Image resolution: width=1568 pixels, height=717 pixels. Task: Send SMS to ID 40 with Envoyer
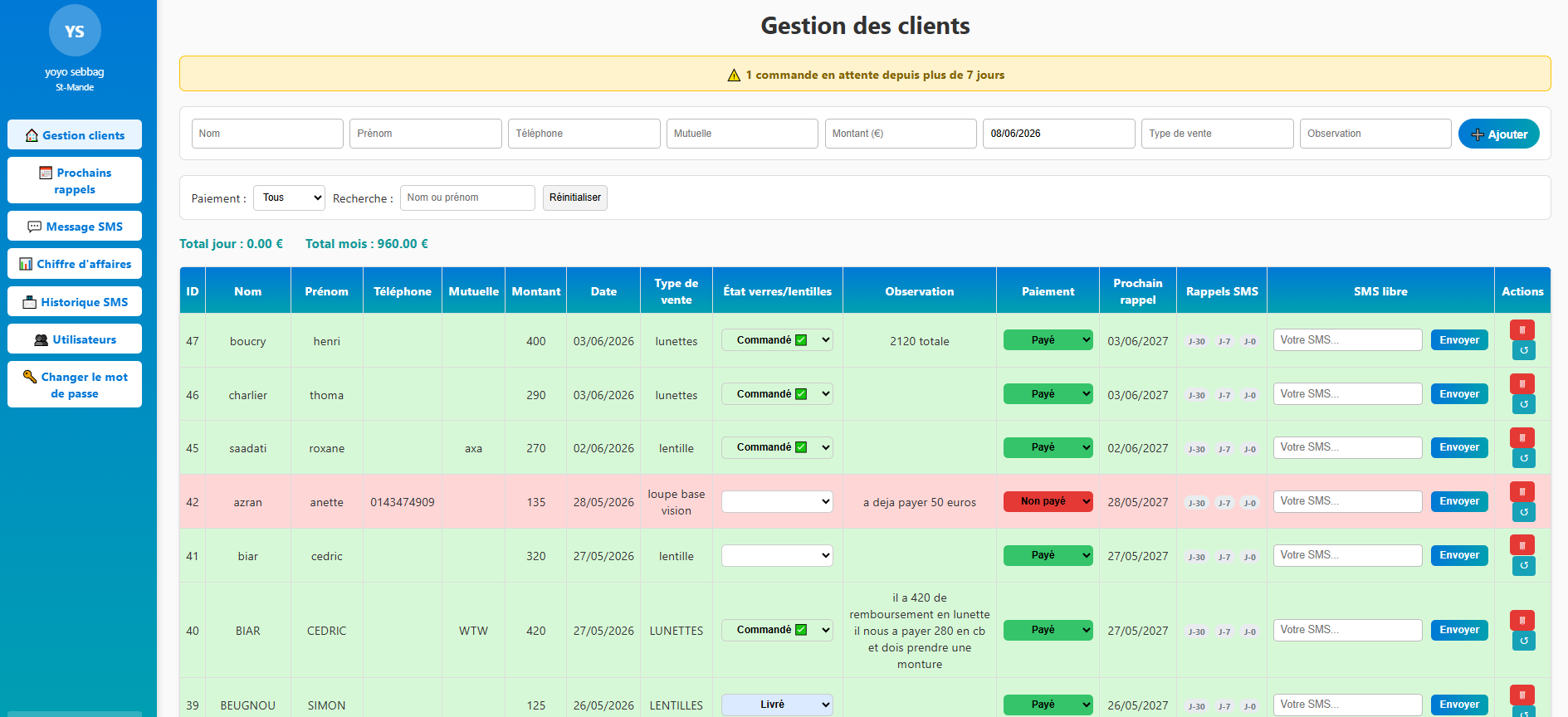tap(1459, 630)
